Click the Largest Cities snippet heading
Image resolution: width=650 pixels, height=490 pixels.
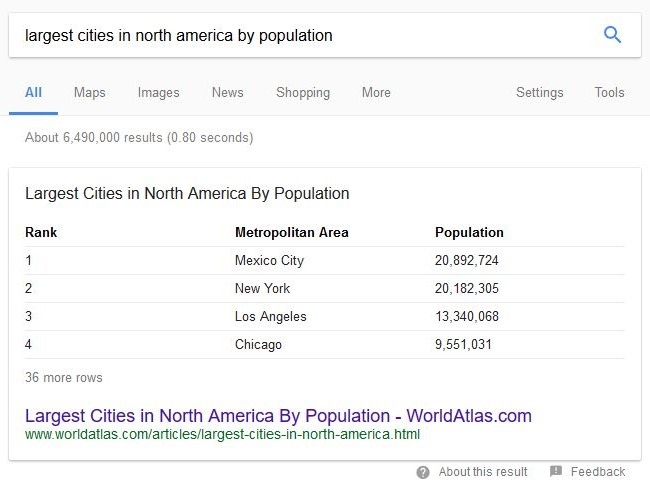(187, 194)
